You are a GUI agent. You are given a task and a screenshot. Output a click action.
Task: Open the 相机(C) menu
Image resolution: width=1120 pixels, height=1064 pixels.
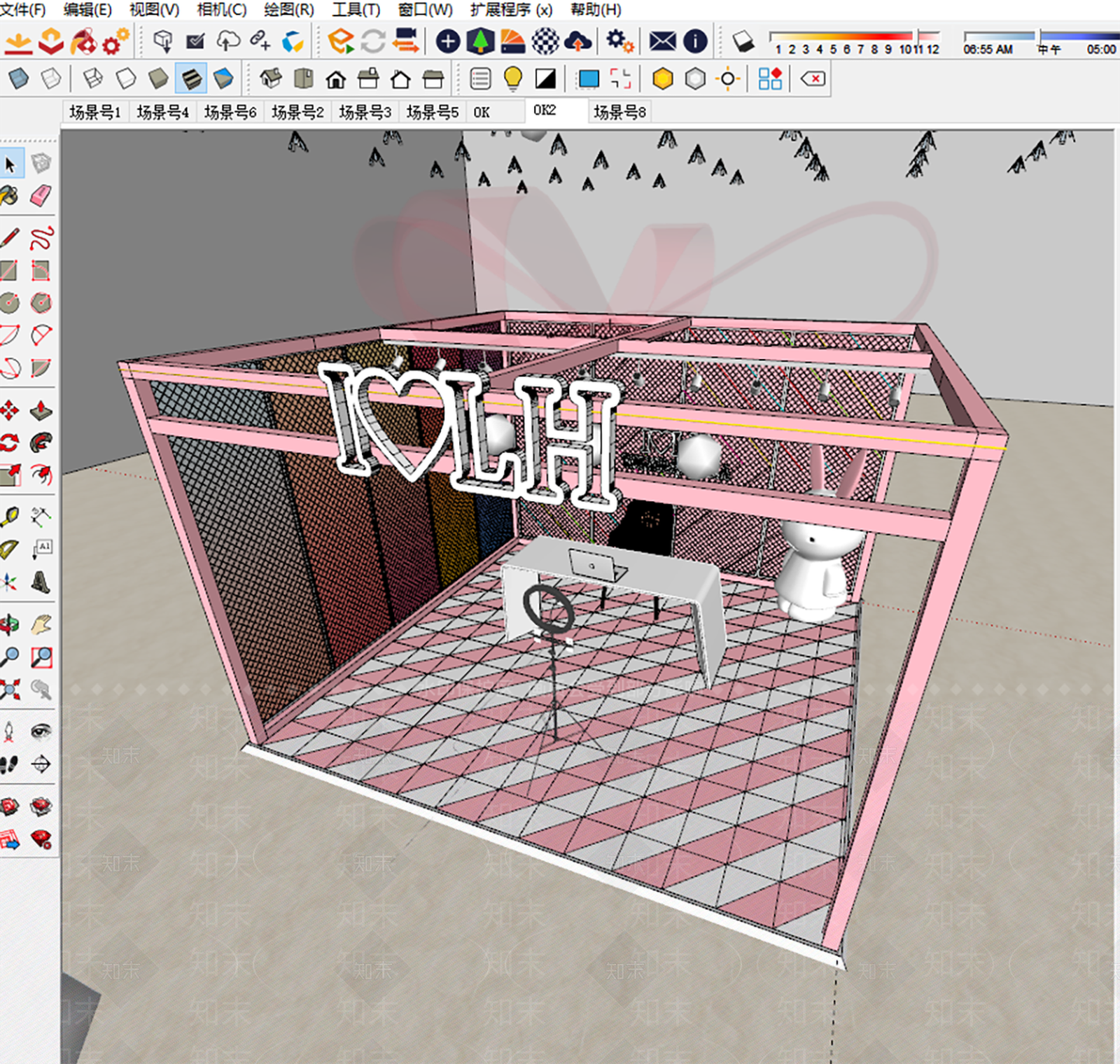(221, 10)
